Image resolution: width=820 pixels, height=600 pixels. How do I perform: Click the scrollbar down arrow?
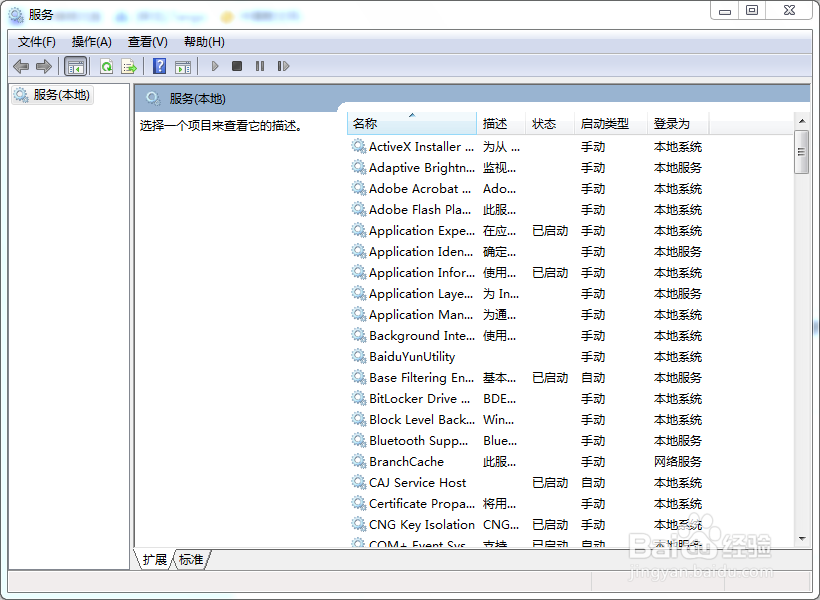[802, 539]
